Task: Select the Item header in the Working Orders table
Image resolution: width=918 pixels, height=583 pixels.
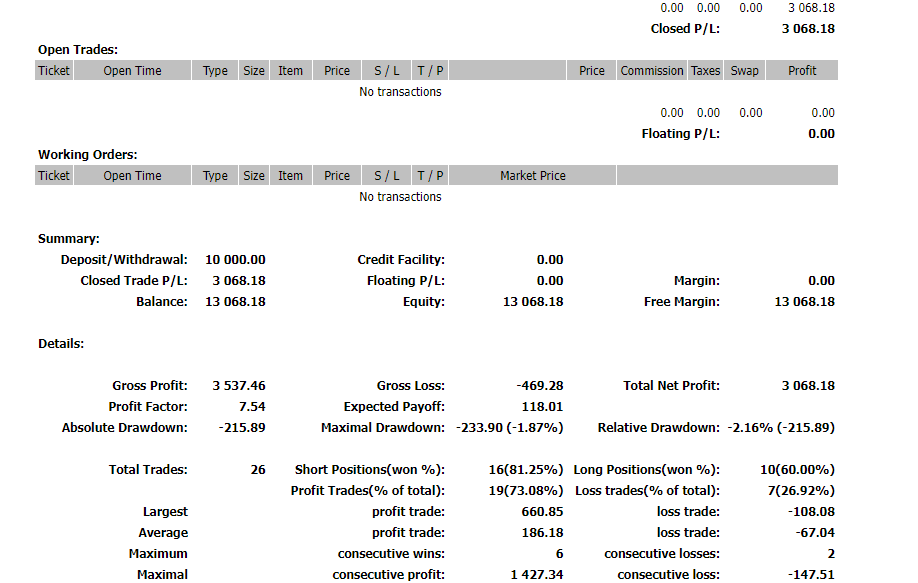Action: coord(290,175)
